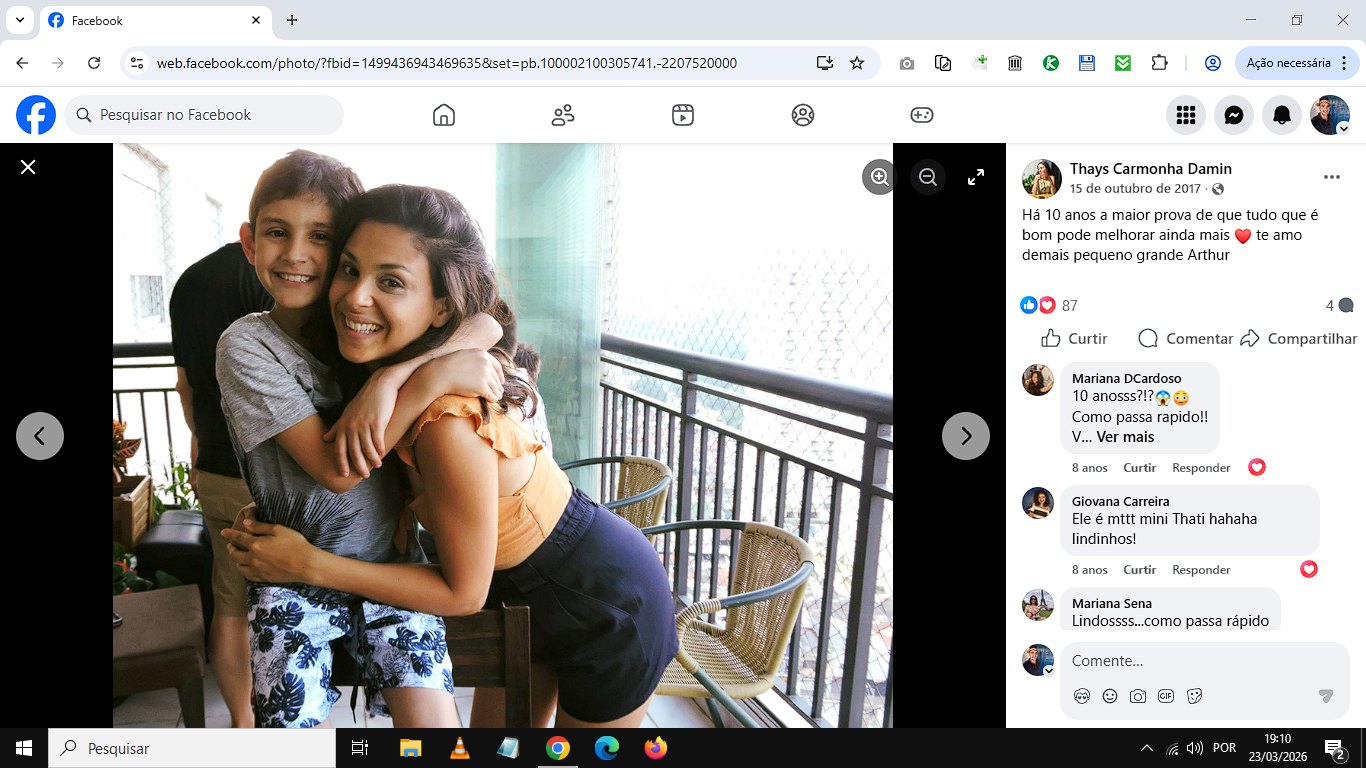Zoom out of the photo
1366x768 pixels.
click(x=928, y=177)
